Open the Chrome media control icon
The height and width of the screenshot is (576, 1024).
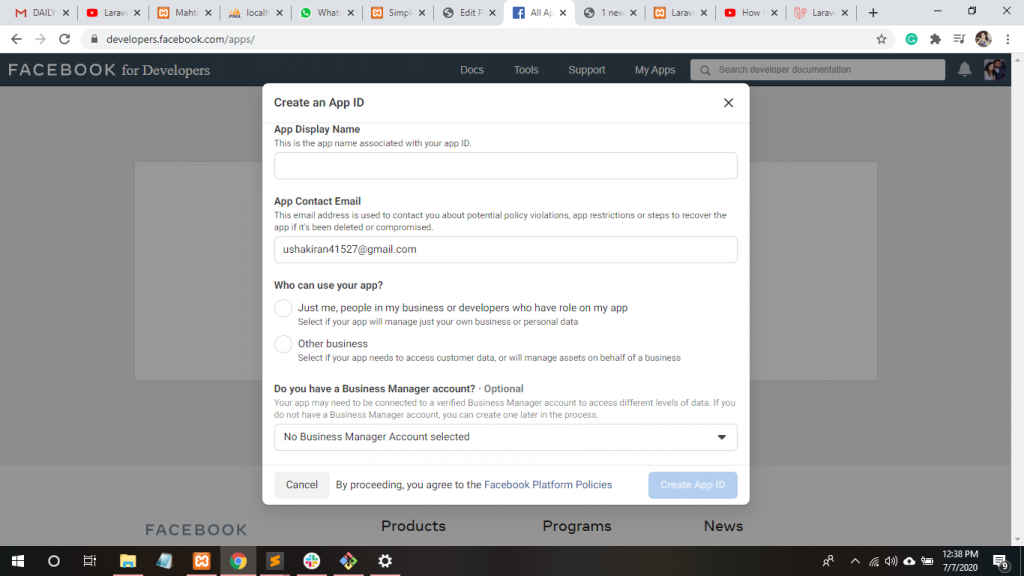point(959,39)
